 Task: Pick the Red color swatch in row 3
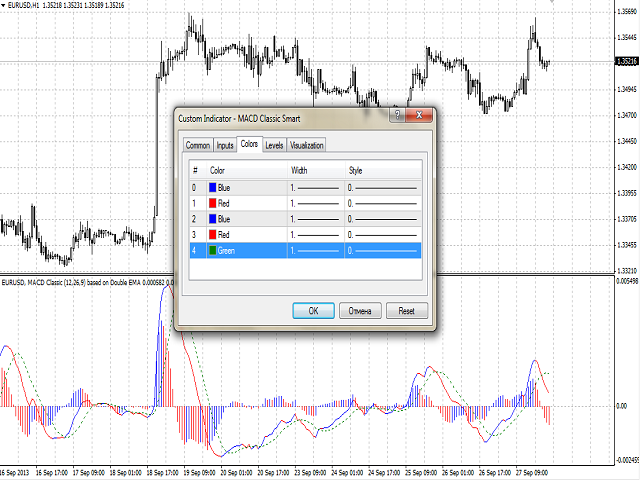(213, 235)
